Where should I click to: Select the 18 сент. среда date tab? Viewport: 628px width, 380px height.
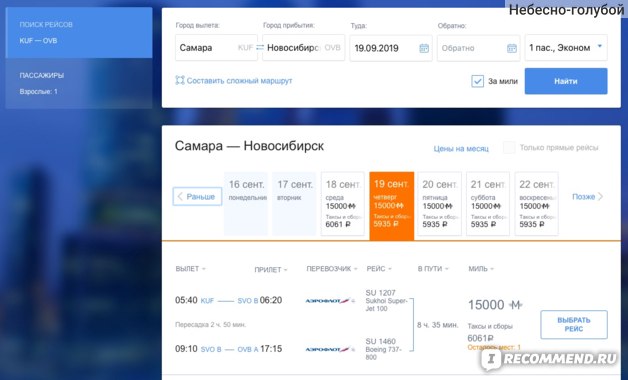click(343, 204)
